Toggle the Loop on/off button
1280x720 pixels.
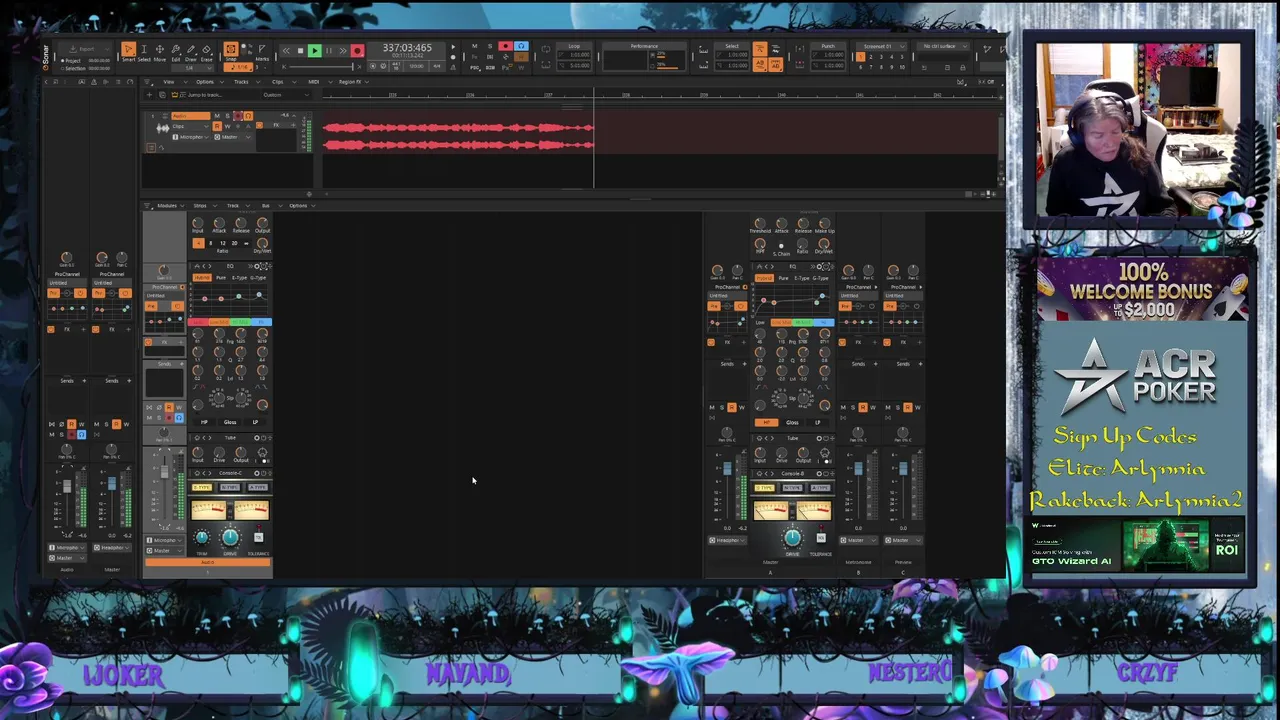coord(546,49)
